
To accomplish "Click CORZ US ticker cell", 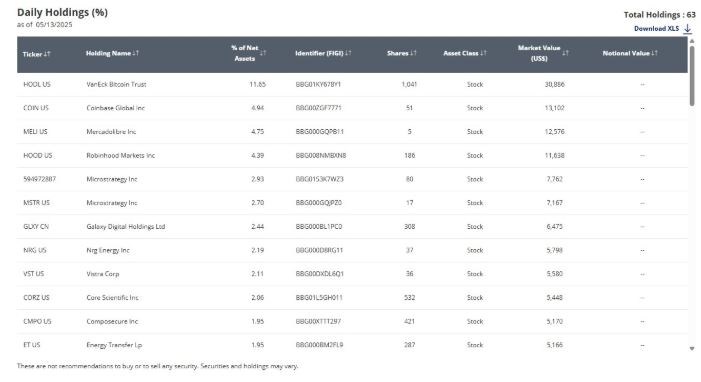I will tap(36, 297).
